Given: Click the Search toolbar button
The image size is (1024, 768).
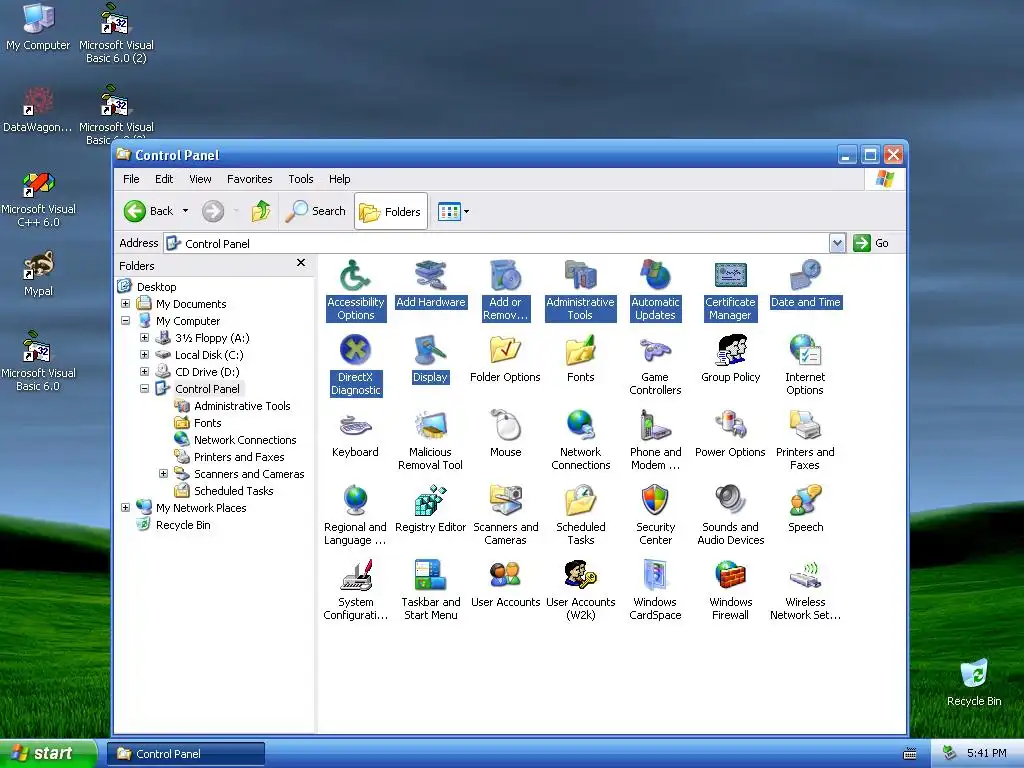Looking at the screenshot, I should [316, 211].
